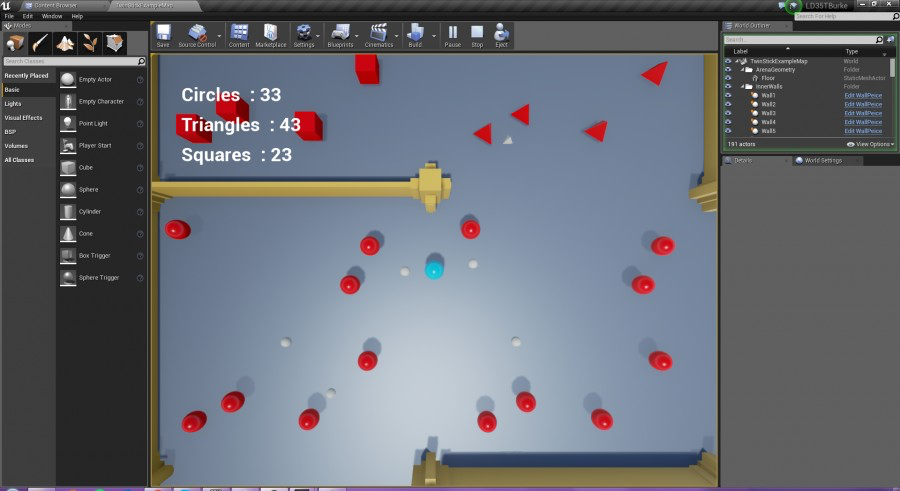The image size is (900, 491).
Task: Open the Window menu
Action: click(x=52, y=16)
